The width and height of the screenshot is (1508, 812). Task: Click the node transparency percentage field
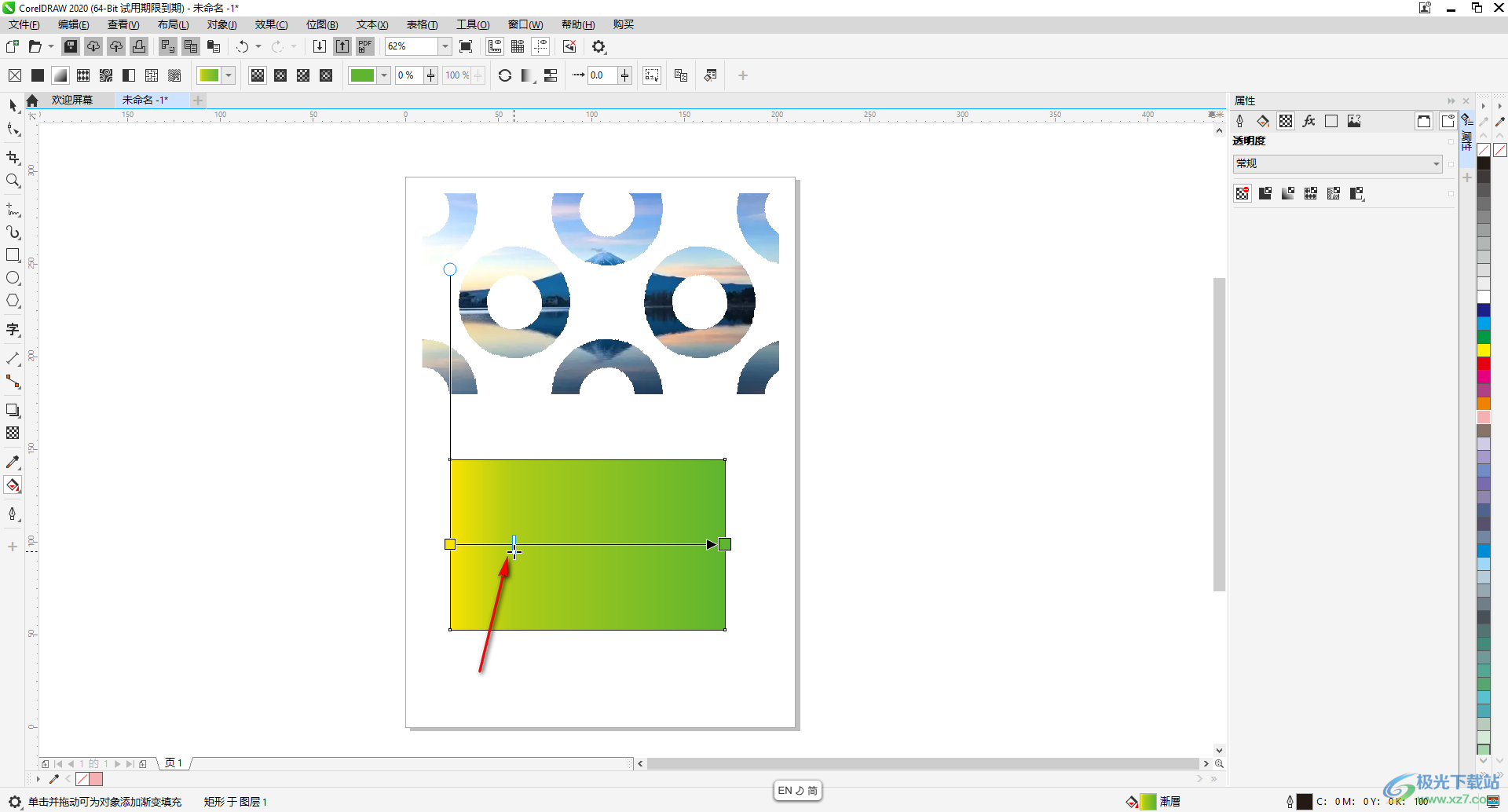click(409, 75)
